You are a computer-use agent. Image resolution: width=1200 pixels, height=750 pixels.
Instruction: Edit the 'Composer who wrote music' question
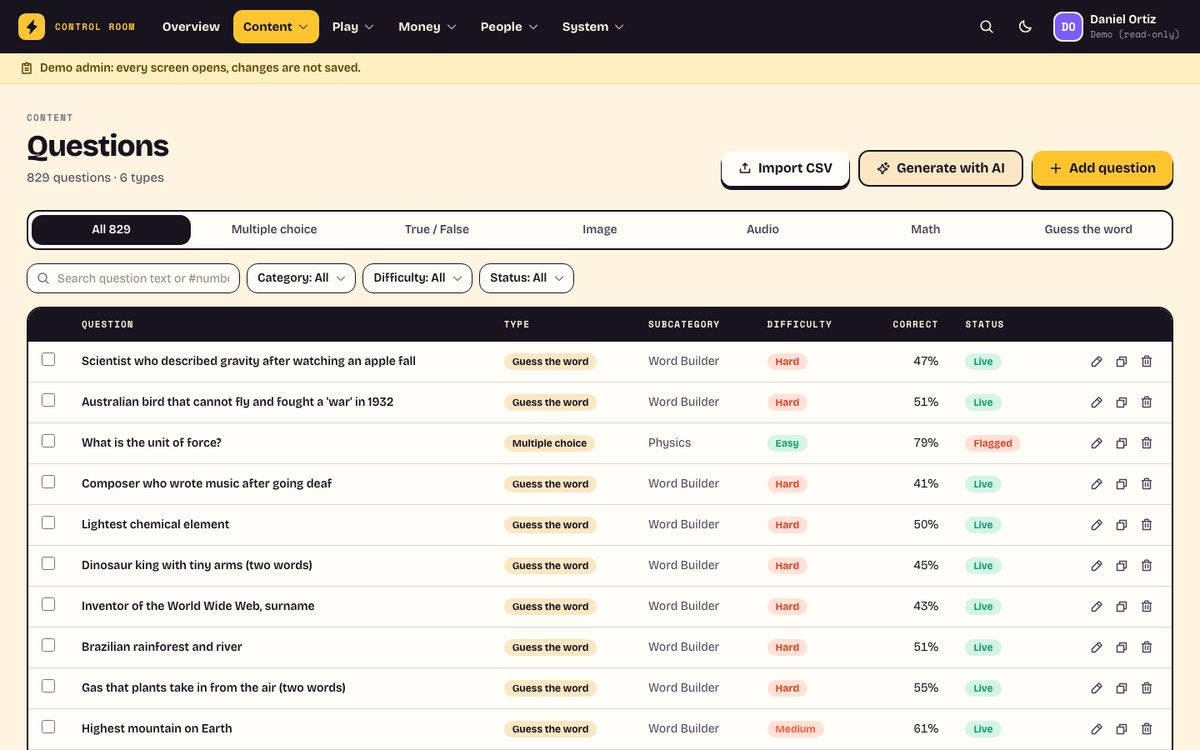pyautogui.click(x=1097, y=484)
